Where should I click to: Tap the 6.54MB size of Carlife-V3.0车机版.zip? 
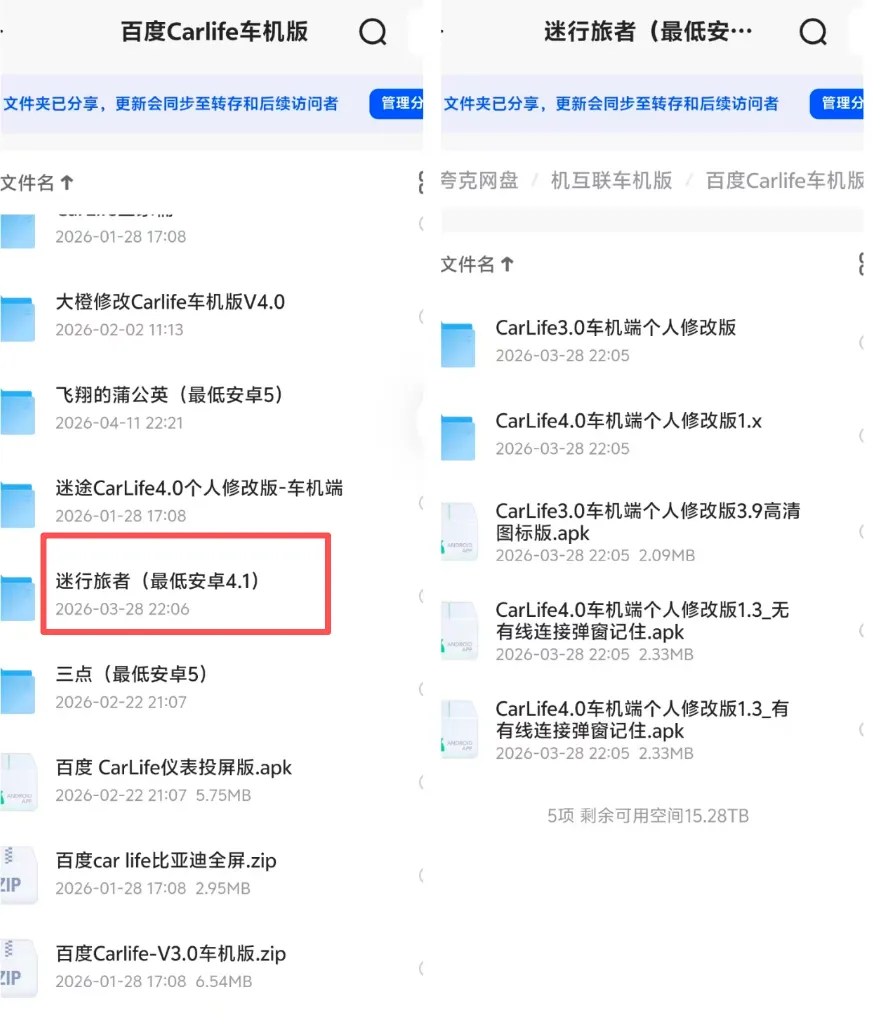point(223,981)
